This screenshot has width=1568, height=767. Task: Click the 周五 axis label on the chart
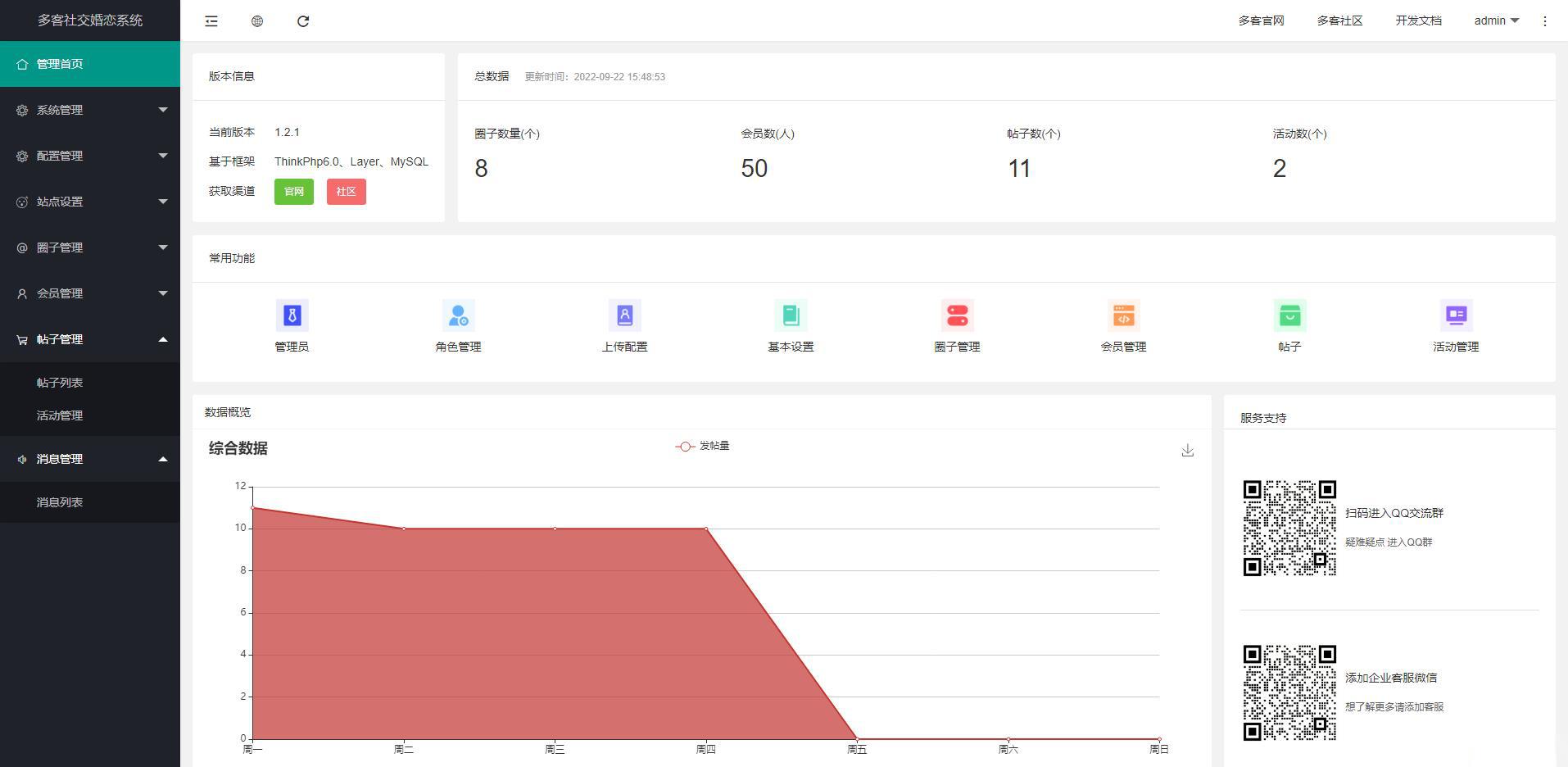point(857,749)
